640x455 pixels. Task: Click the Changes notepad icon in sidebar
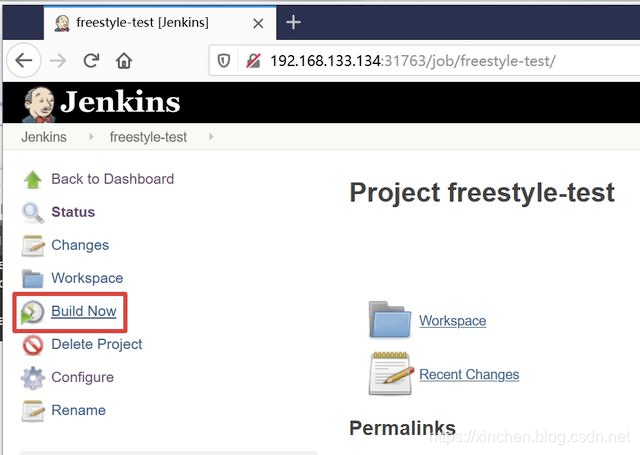pyautogui.click(x=33, y=246)
